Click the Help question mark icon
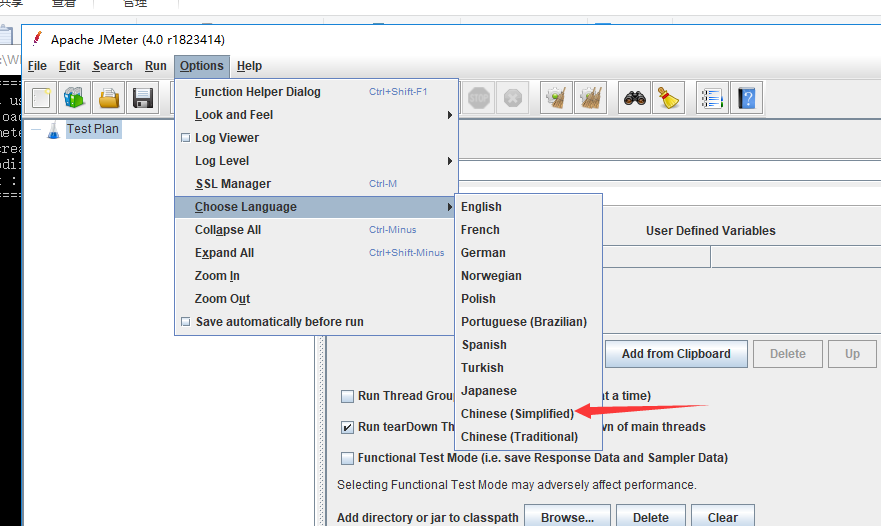The width and height of the screenshot is (881, 526). point(747,98)
